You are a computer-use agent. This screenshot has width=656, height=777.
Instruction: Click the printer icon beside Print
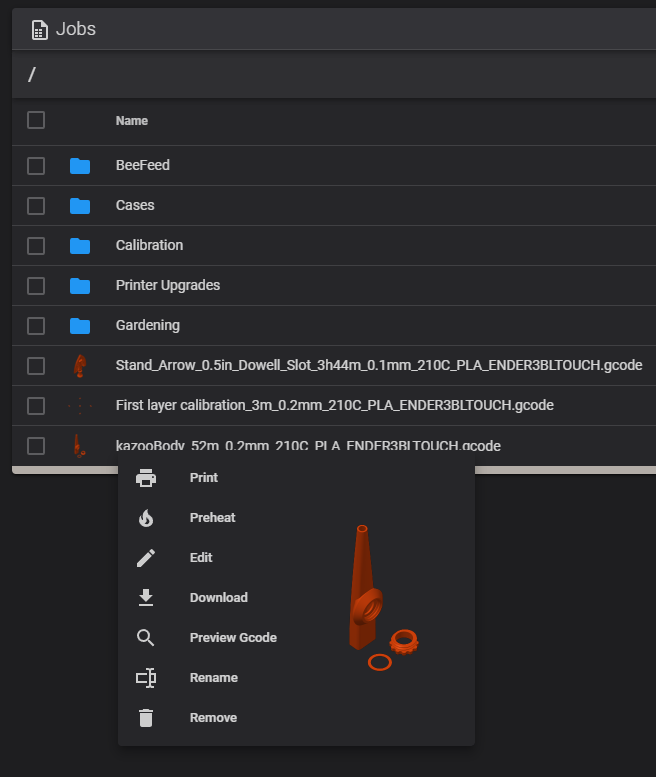coord(146,478)
